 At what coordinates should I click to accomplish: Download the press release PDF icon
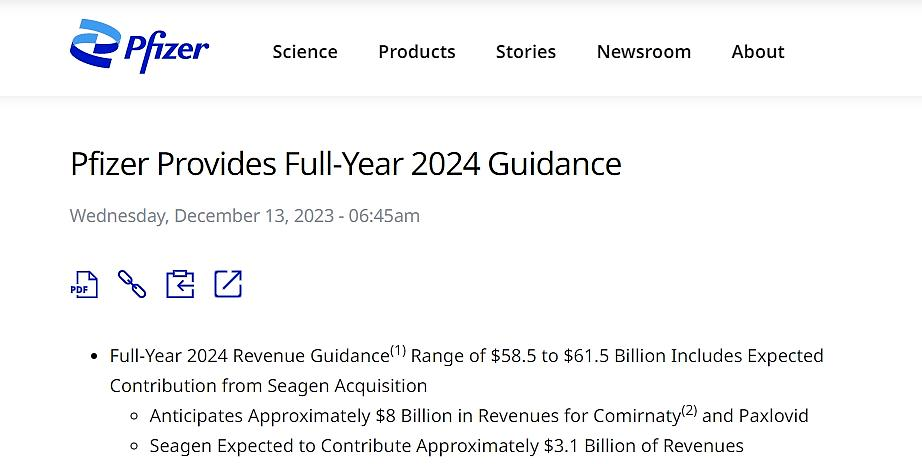click(x=84, y=284)
